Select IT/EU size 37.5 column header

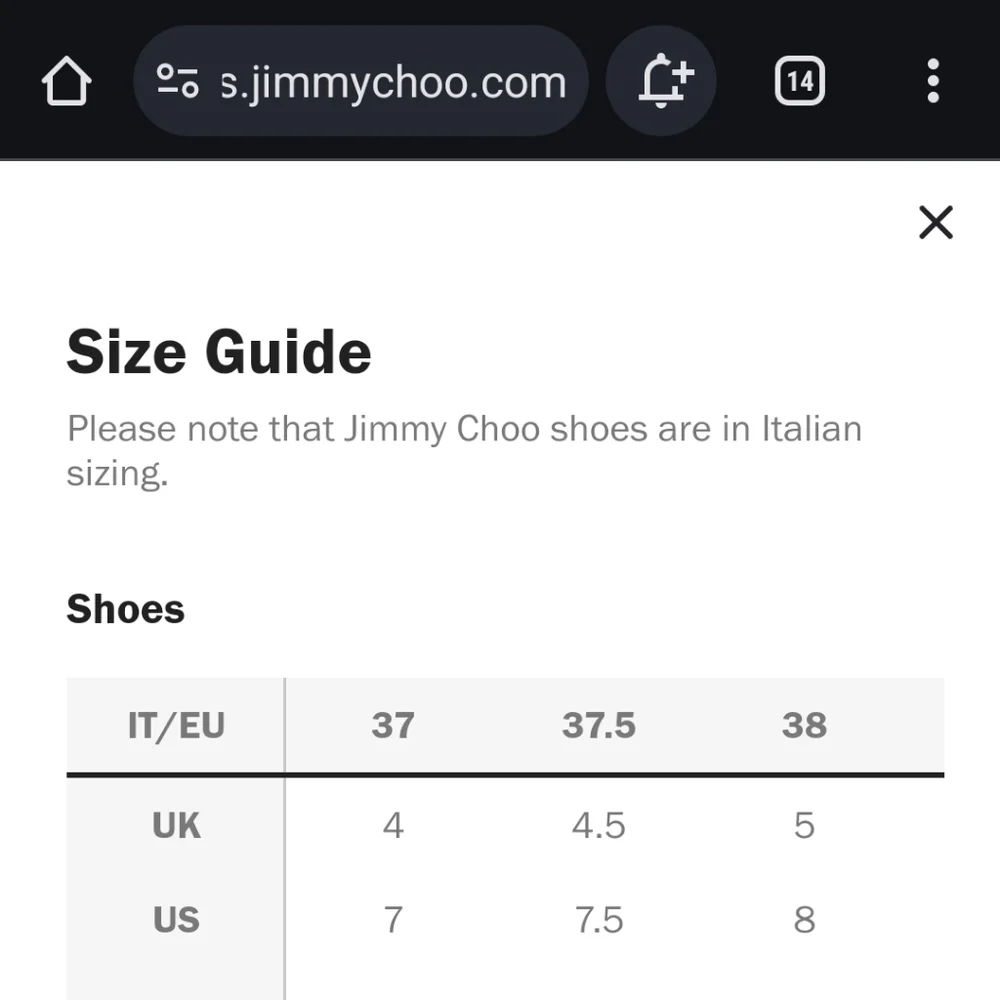tap(598, 726)
